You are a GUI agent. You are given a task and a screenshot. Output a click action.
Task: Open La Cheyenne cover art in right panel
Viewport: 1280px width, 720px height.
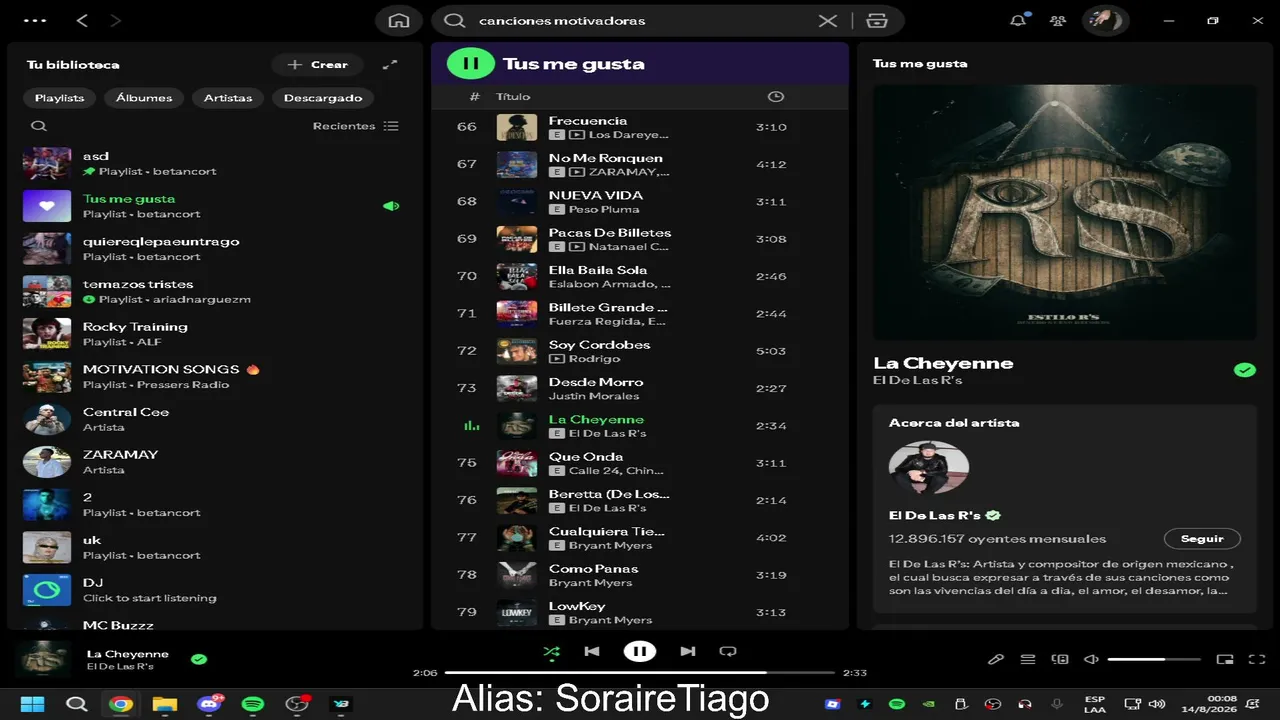tap(1065, 212)
